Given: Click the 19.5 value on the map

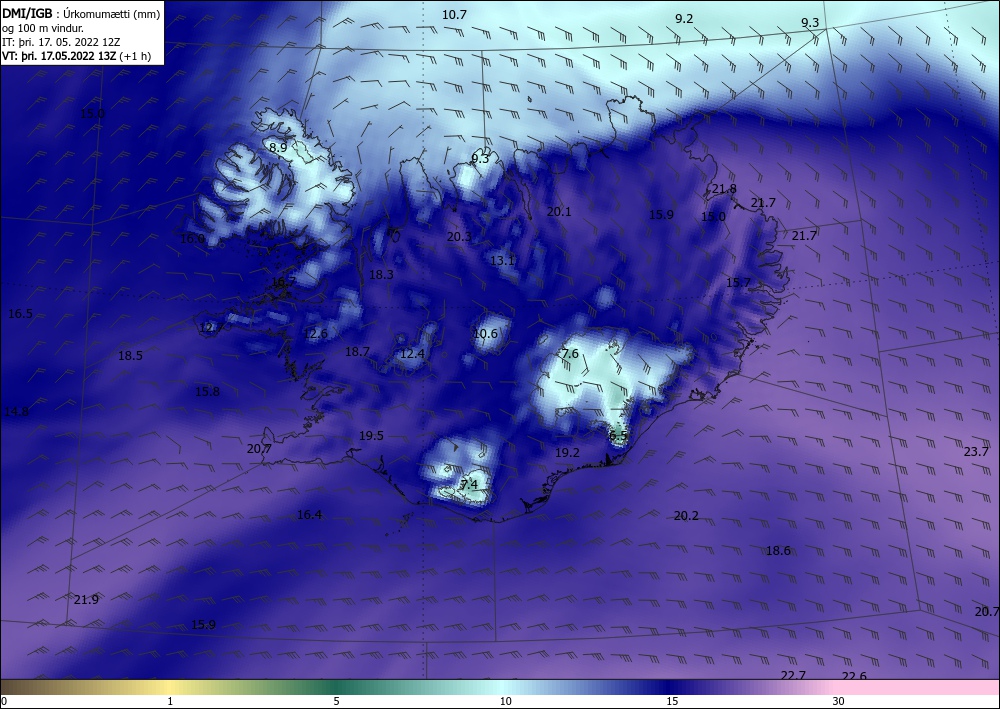Looking at the screenshot, I should click(371, 435).
